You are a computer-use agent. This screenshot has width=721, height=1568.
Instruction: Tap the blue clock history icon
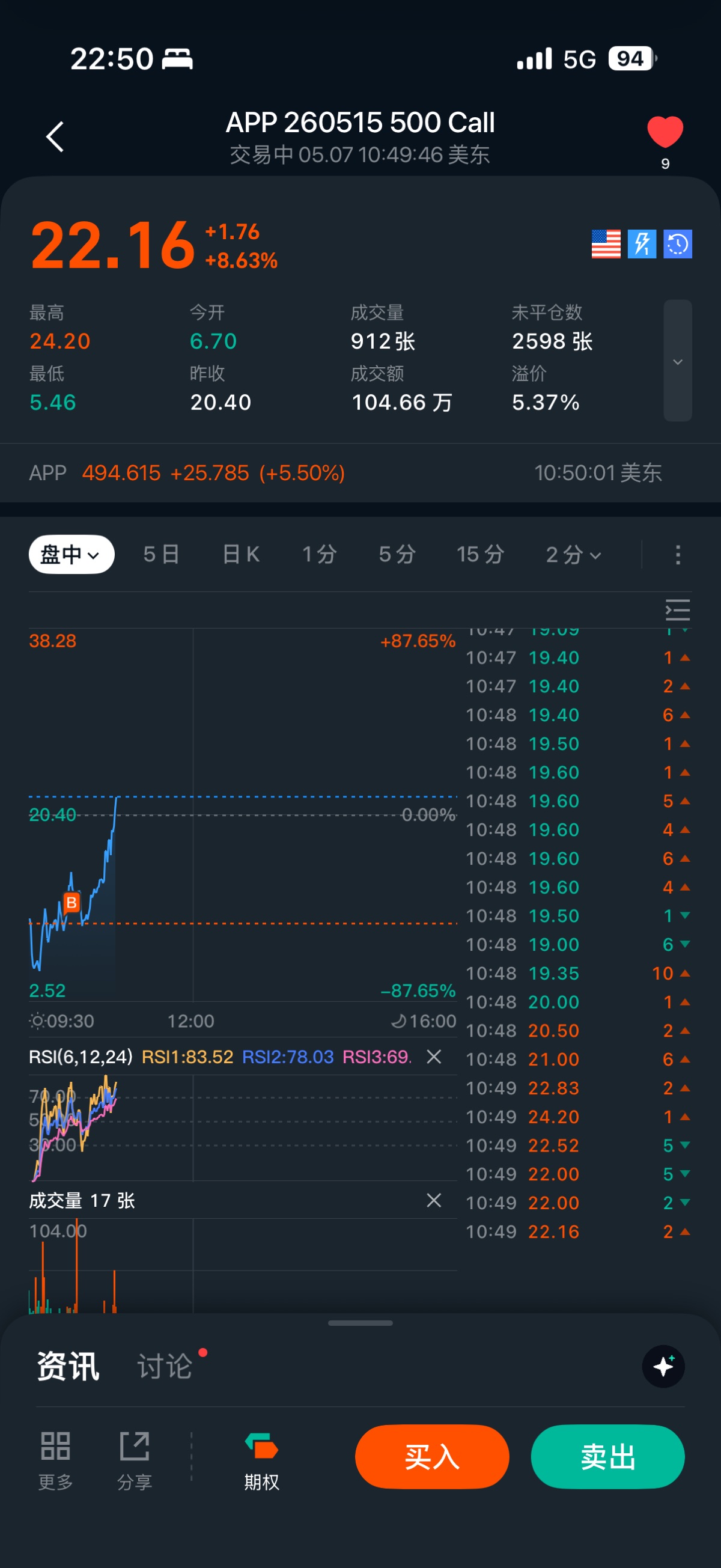coord(678,244)
